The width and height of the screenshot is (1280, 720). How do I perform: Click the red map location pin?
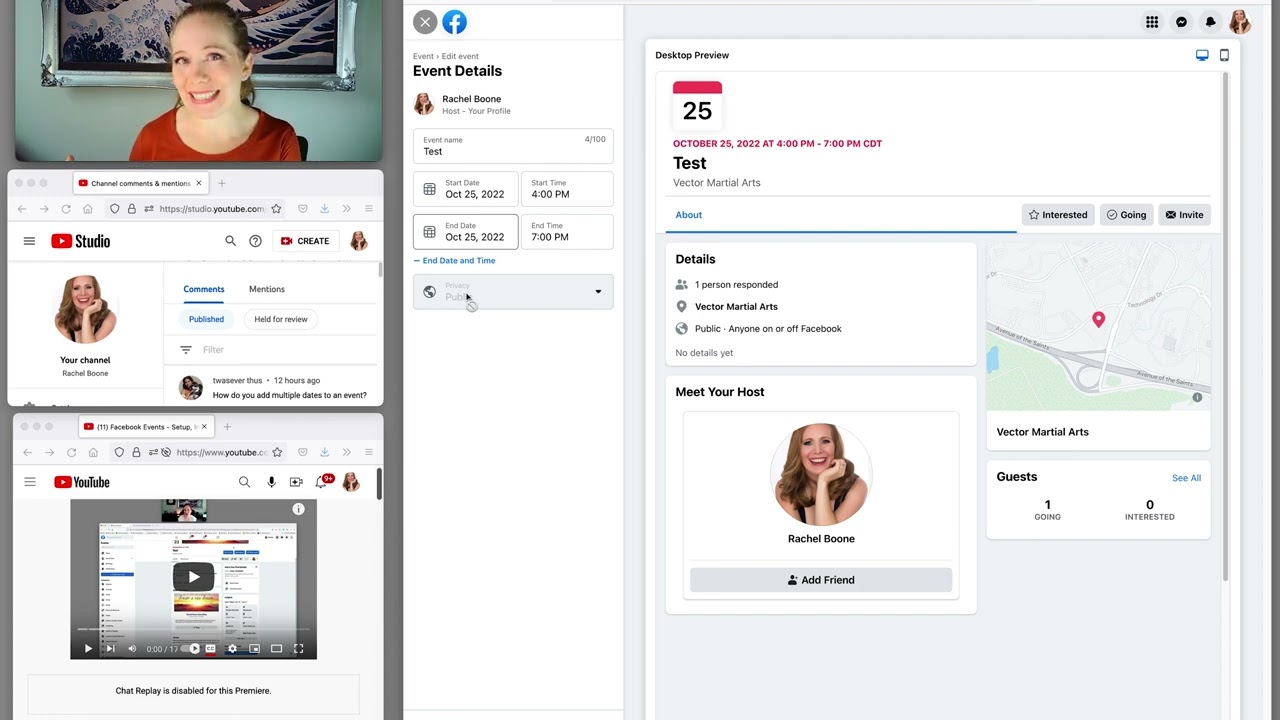1098,319
